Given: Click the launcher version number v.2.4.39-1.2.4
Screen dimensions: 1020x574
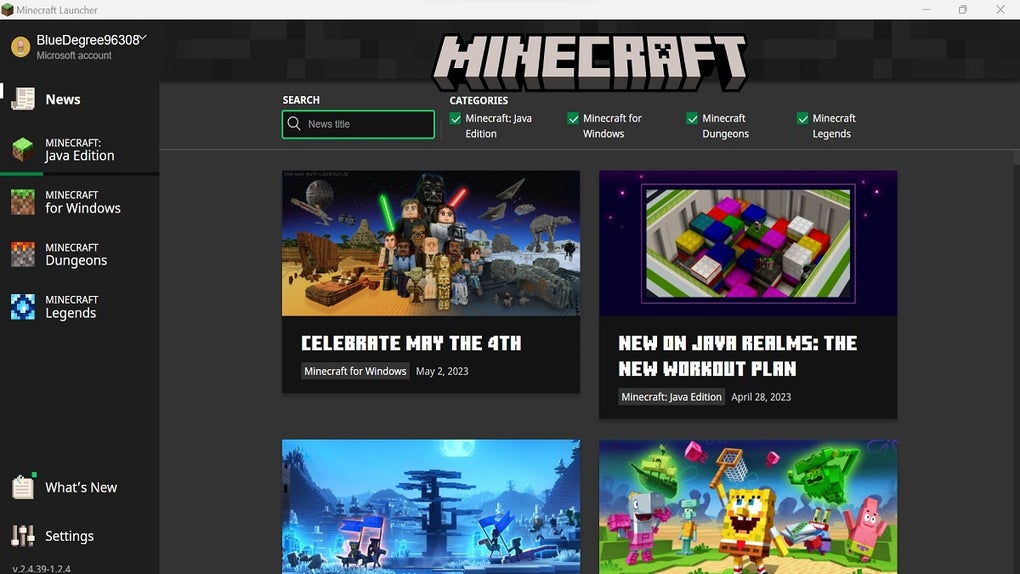Looking at the screenshot, I should click(42, 568).
